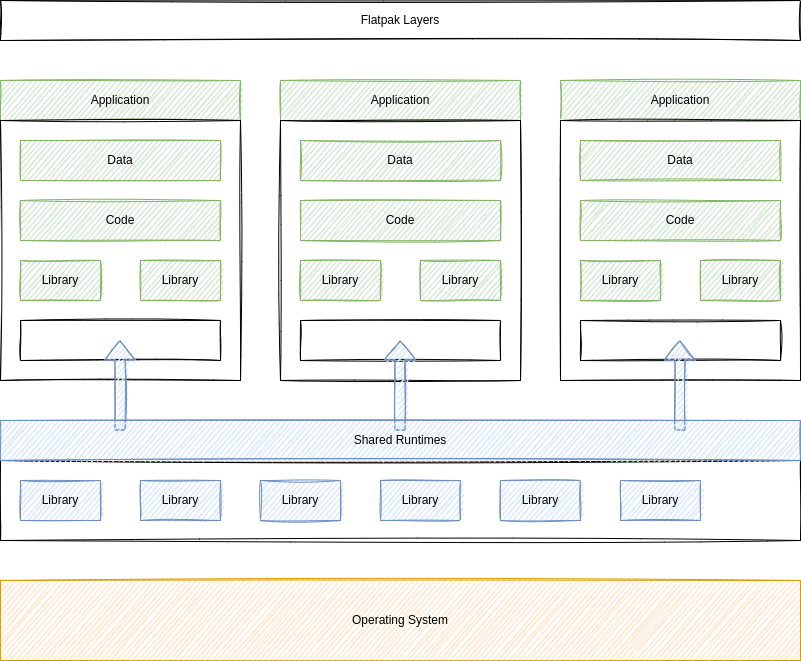
Task: Select first blue Library under Shared Runtimes
Action: (60, 501)
